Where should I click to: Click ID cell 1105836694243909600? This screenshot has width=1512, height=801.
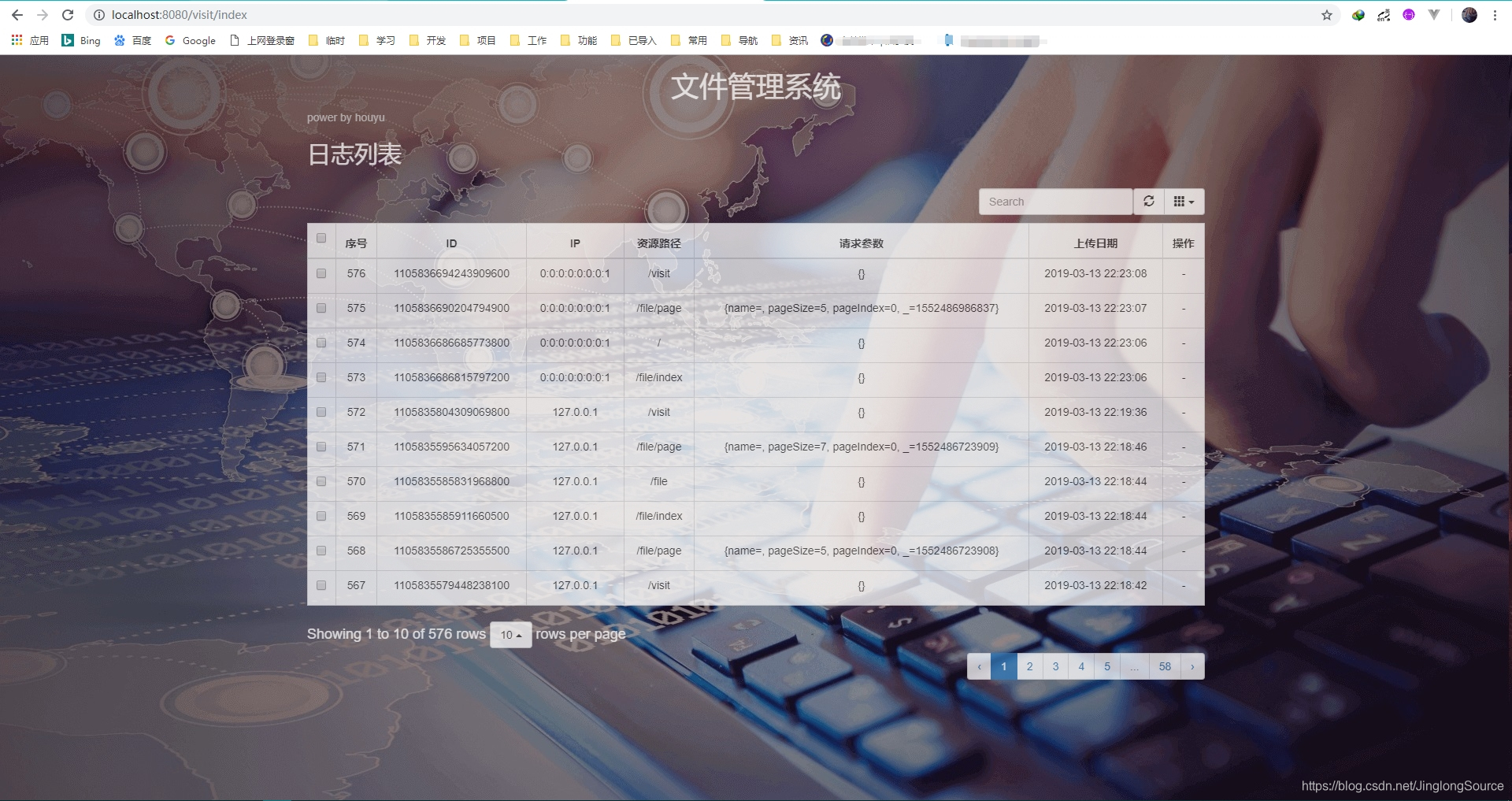coord(451,273)
